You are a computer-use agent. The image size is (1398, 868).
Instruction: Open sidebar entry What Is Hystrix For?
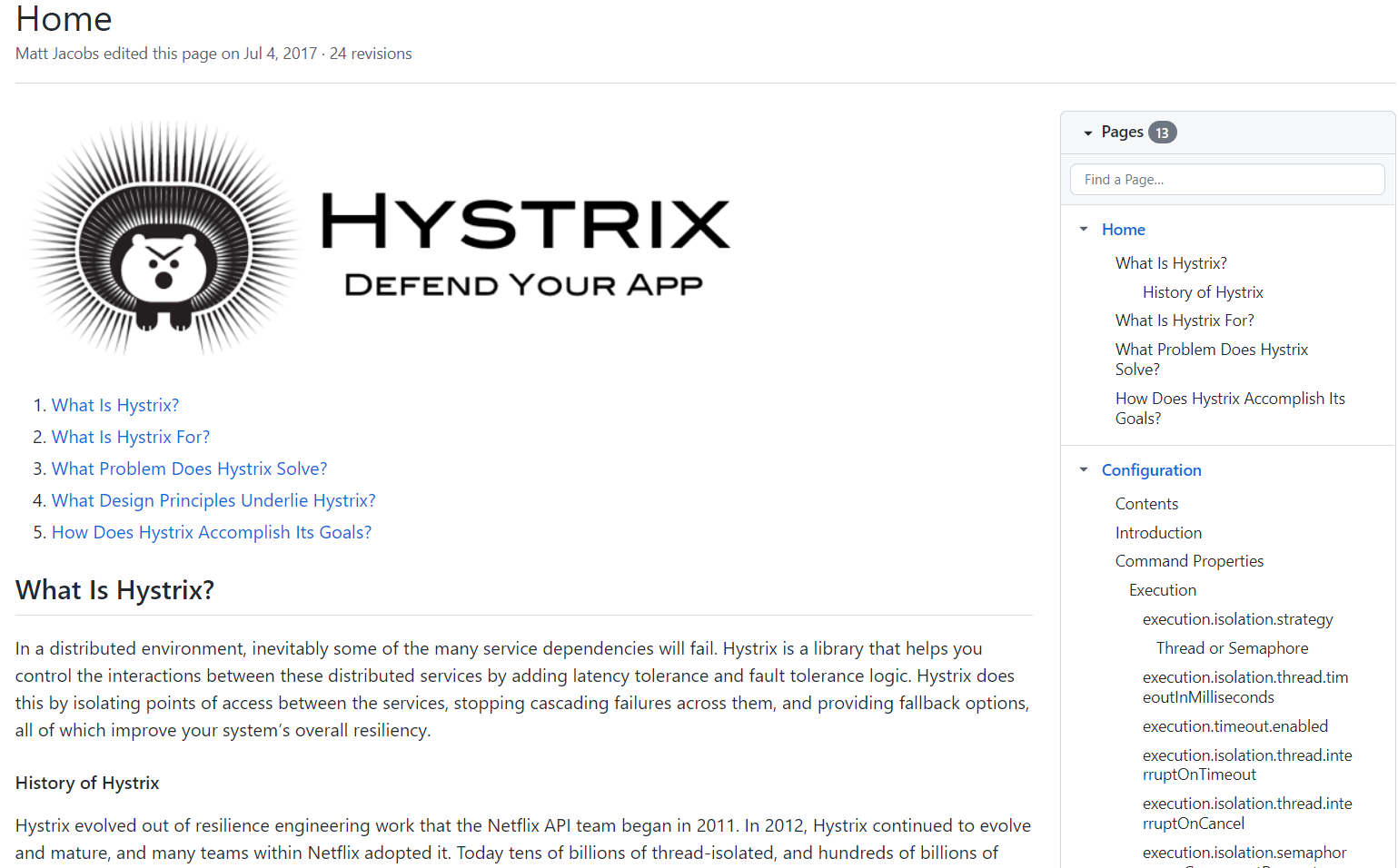point(1185,321)
